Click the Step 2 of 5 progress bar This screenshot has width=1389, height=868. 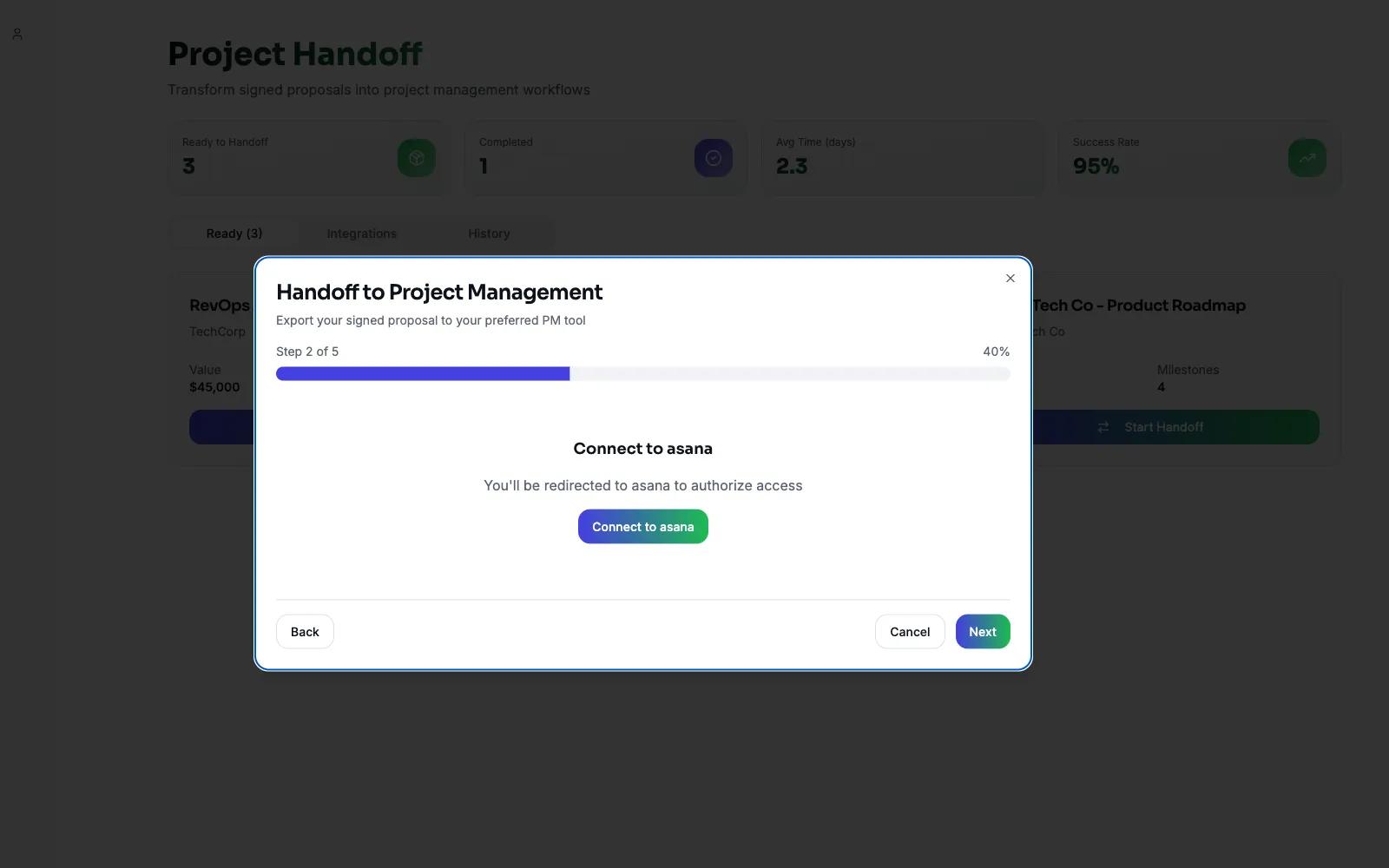point(642,374)
